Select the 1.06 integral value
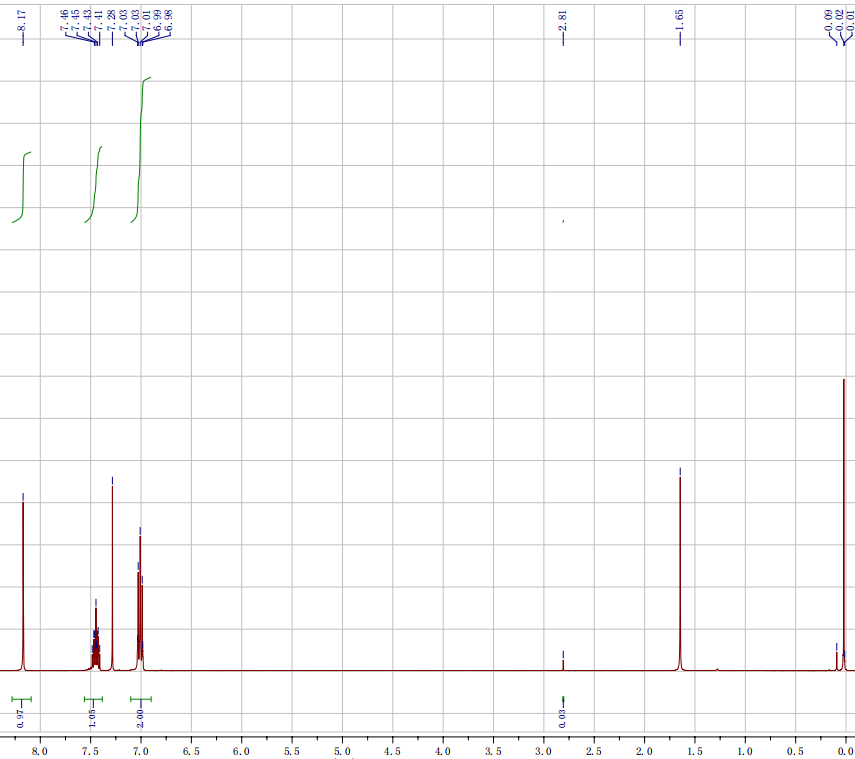This screenshot has height=759, width=855. (93, 716)
